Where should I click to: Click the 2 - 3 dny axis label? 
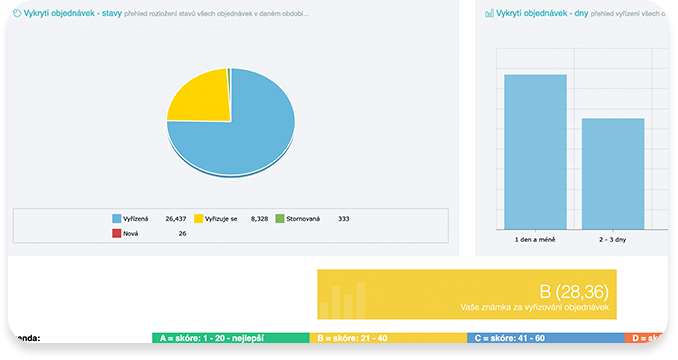coord(612,239)
